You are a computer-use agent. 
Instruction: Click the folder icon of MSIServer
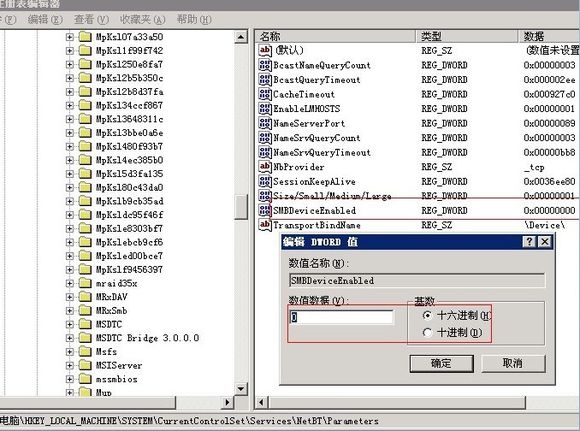pos(85,366)
